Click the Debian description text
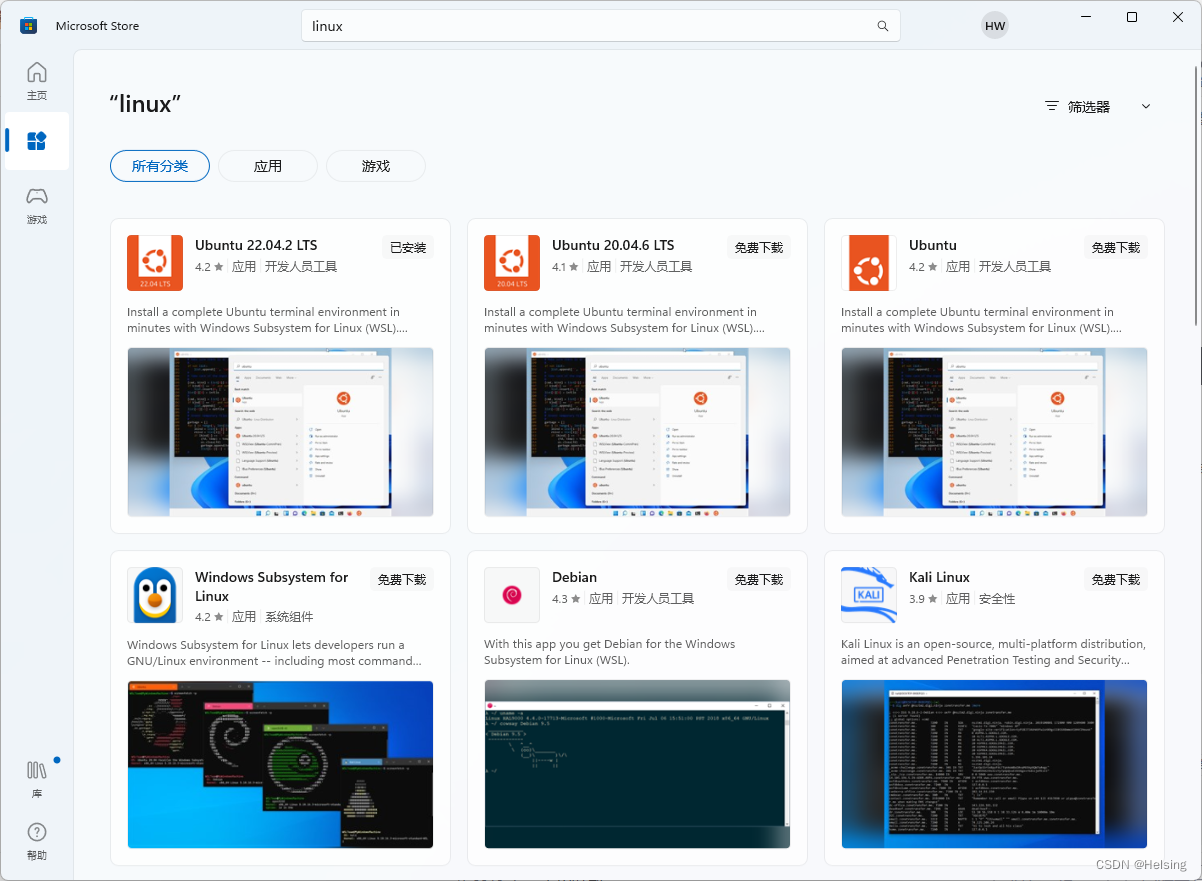 [610, 652]
